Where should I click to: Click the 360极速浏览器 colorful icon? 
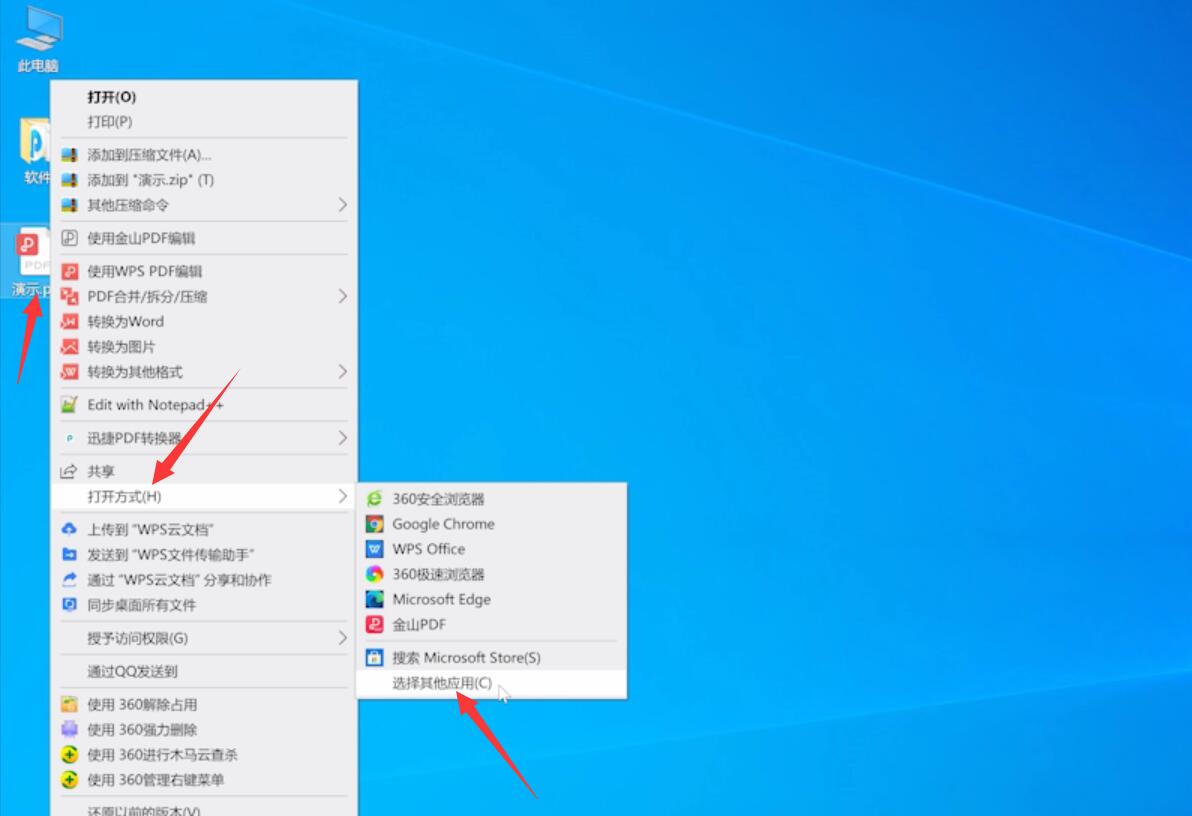click(374, 574)
